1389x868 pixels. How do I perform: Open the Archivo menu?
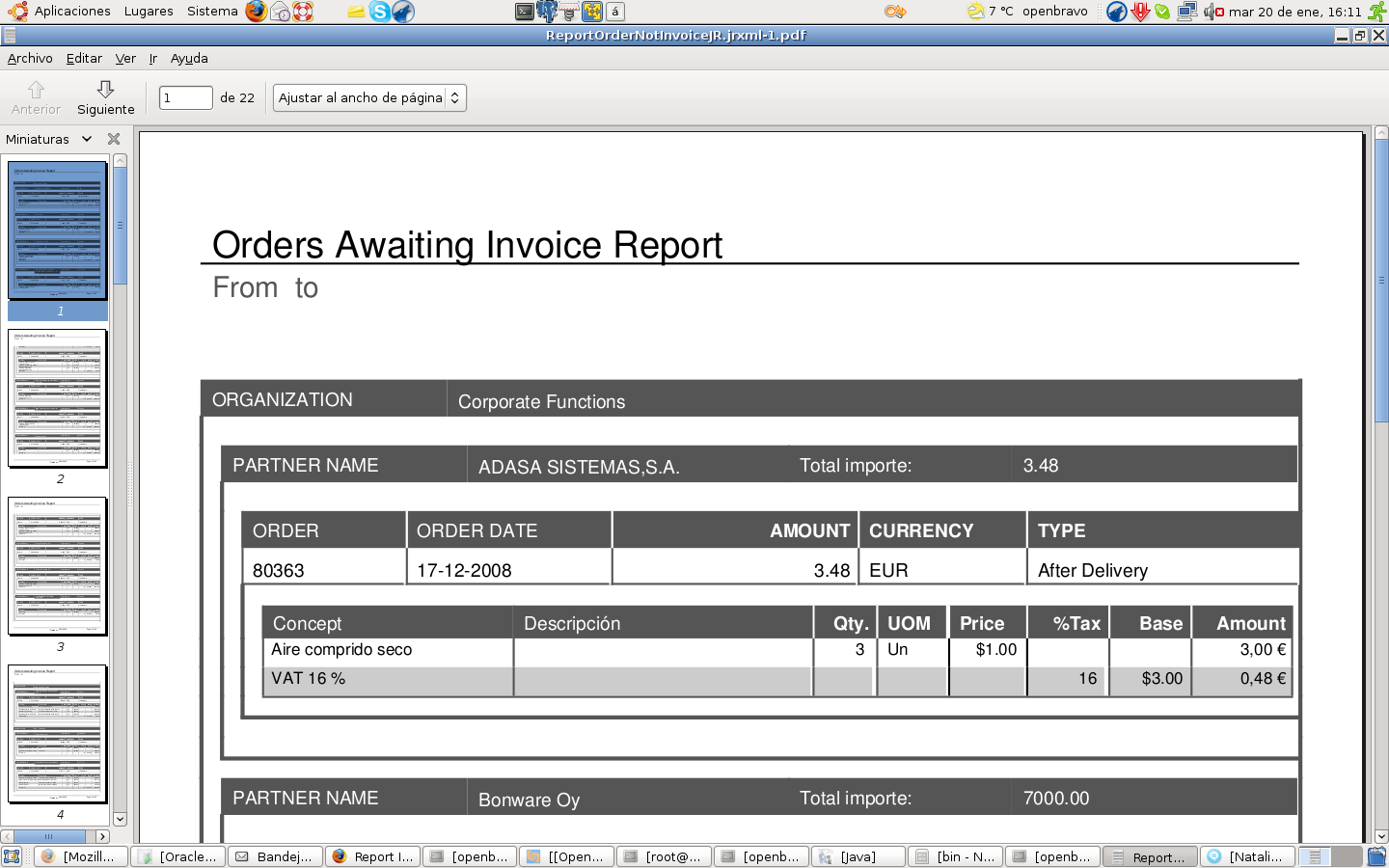30,58
